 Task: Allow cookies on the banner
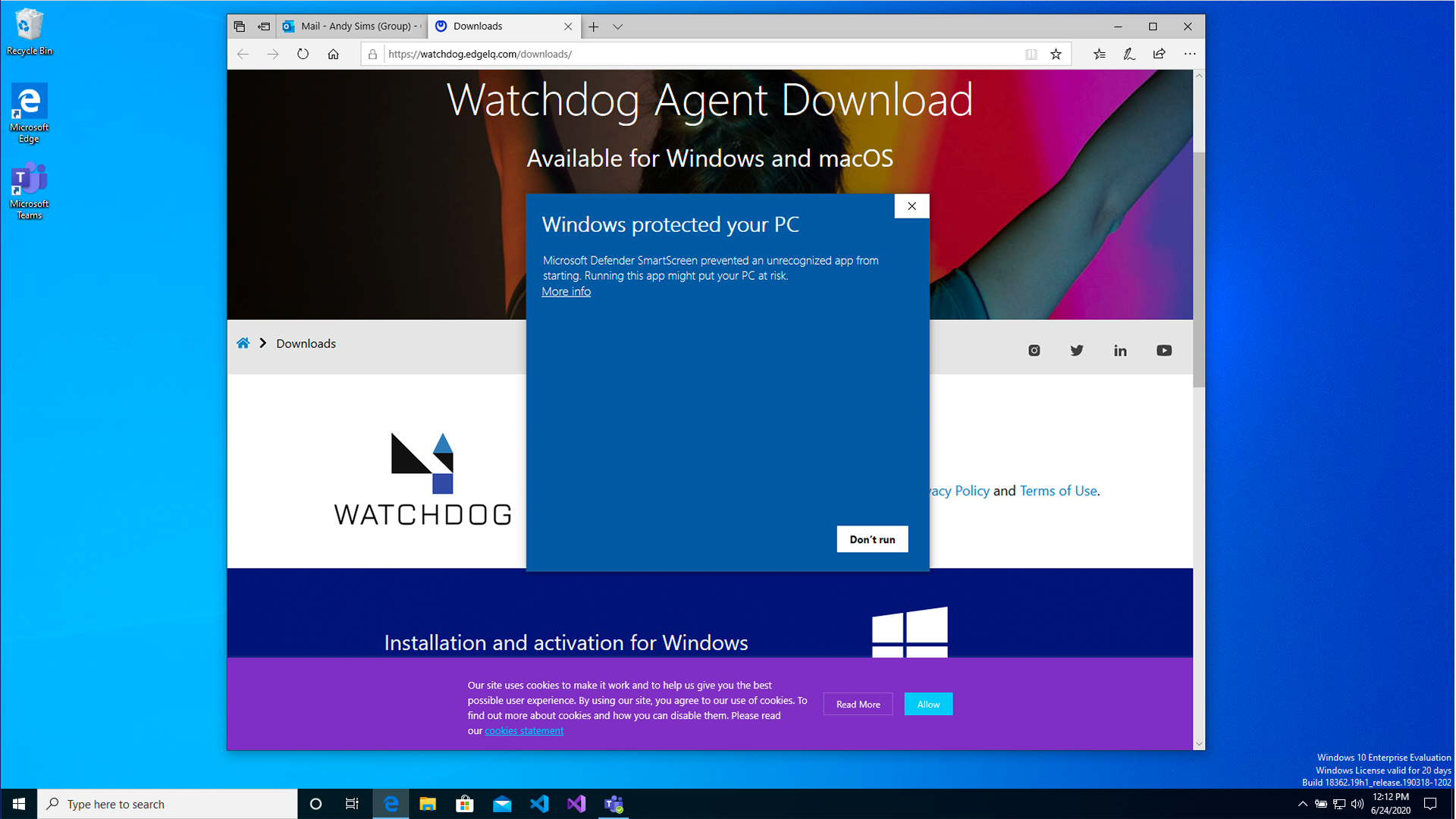(x=928, y=704)
